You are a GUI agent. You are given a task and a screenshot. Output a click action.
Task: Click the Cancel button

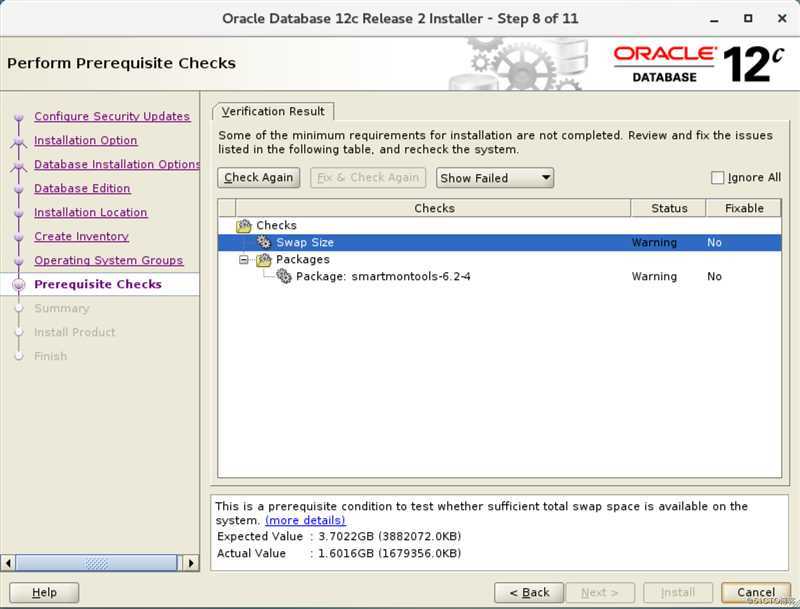[x=756, y=593]
